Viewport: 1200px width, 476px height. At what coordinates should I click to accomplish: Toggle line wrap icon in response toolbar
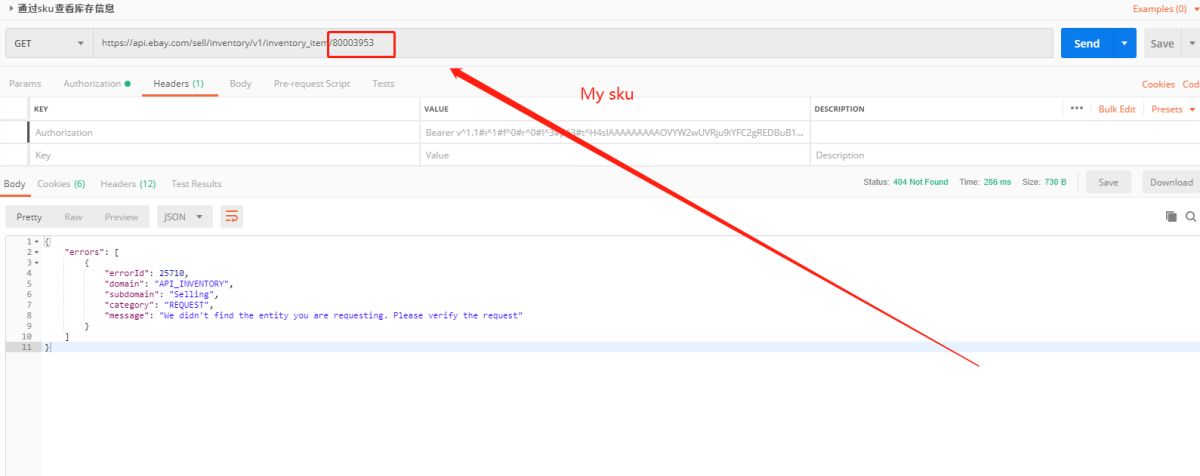(232, 217)
